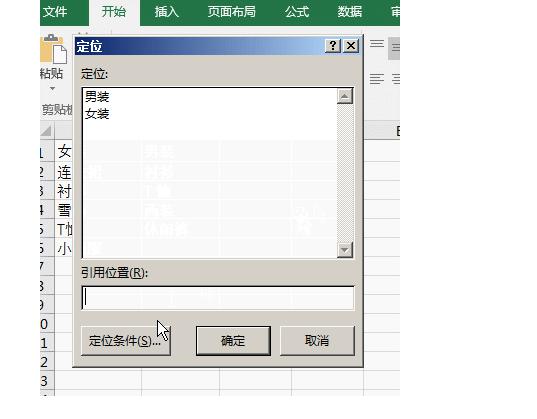The width and height of the screenshot is (537, 419).
Task: Click the 引用位置 input field
Action: [x=218, y=298]
